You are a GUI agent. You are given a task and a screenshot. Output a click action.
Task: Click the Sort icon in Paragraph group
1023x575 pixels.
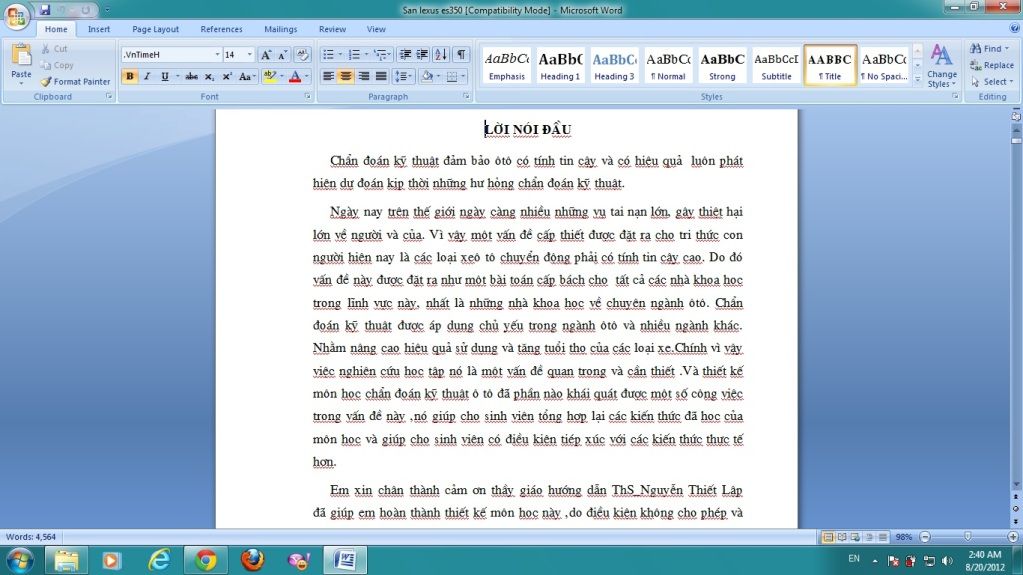pos(441,54)
